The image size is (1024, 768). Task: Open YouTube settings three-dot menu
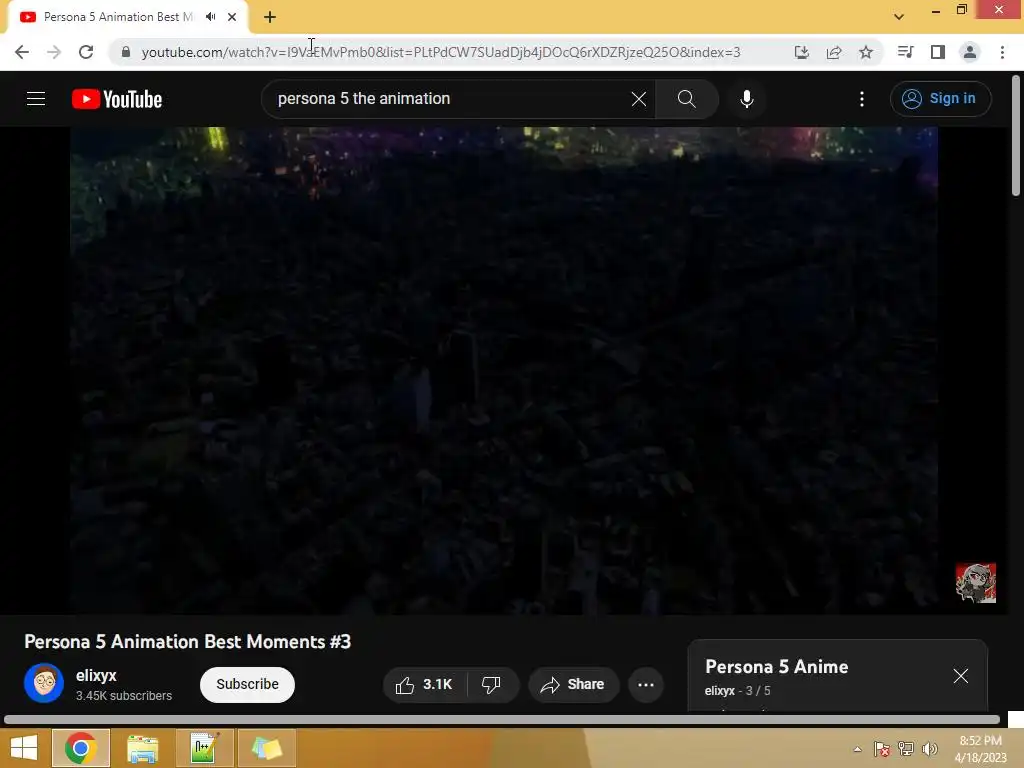(x=862, y=99)
